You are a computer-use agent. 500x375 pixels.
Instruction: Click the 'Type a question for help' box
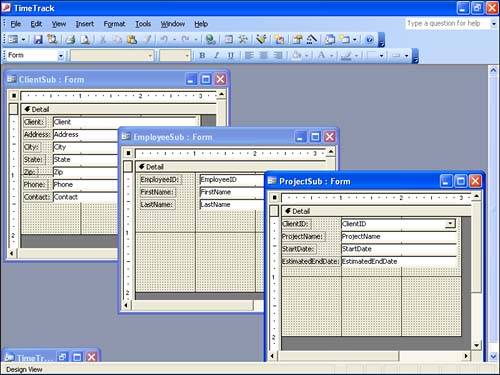[x=447, y=23]
